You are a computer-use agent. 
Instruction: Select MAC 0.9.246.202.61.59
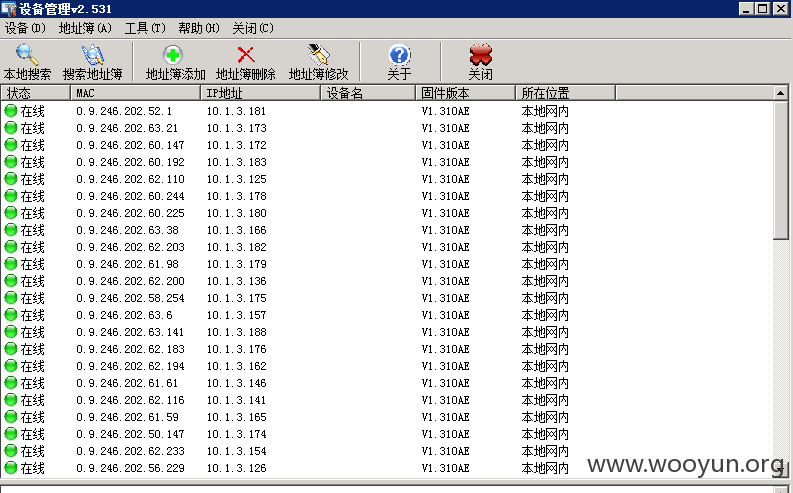click(x=127, y=417)
